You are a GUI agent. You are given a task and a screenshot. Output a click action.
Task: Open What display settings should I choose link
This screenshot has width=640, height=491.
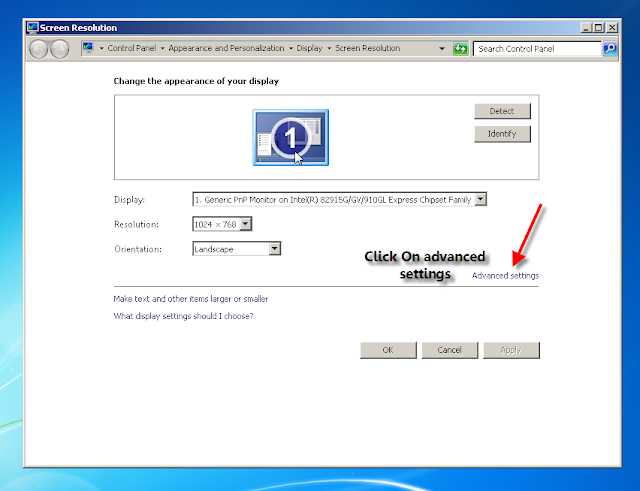coord(183,316)
